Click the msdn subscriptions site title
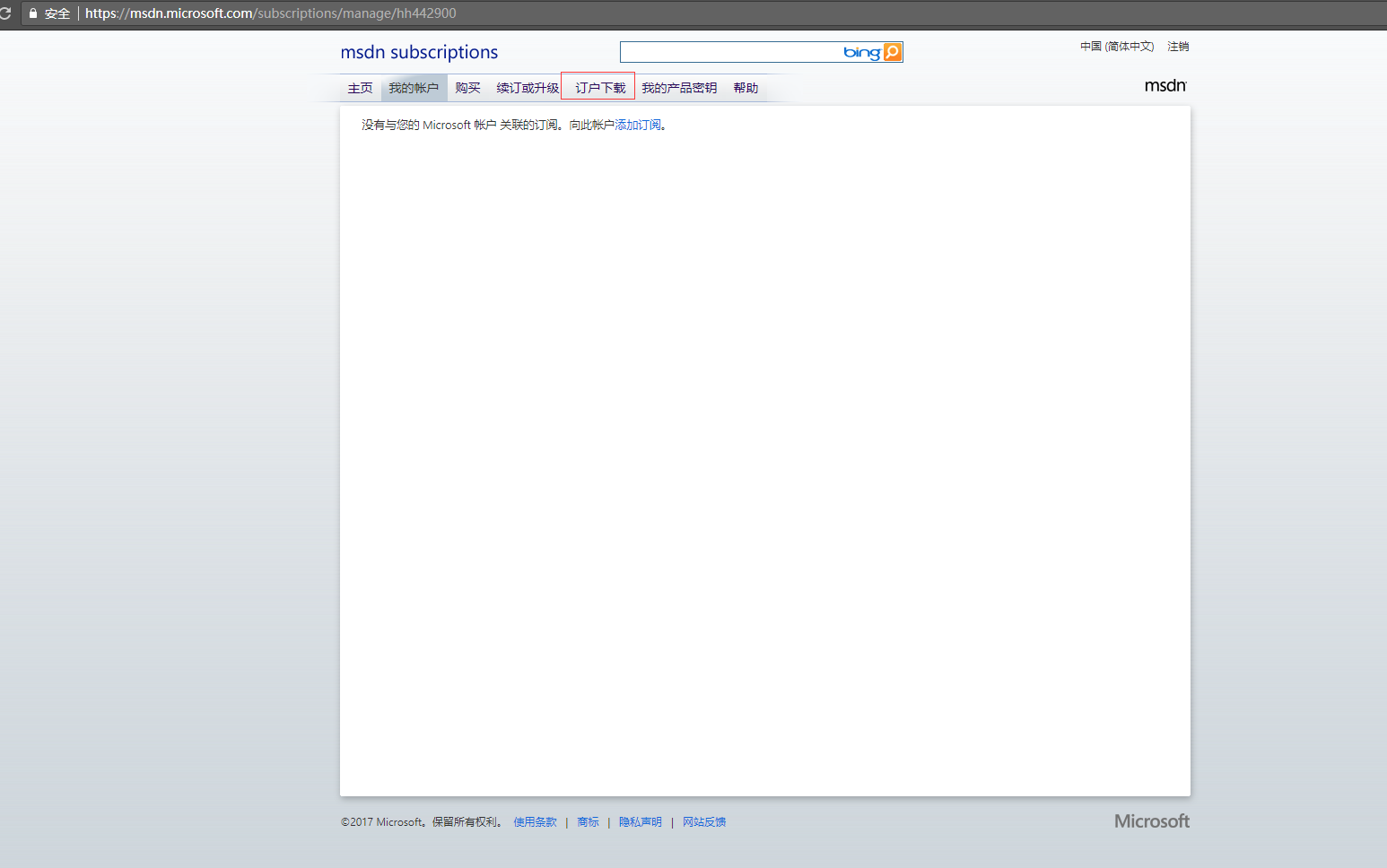The image size is (1387, 868). 419,52
